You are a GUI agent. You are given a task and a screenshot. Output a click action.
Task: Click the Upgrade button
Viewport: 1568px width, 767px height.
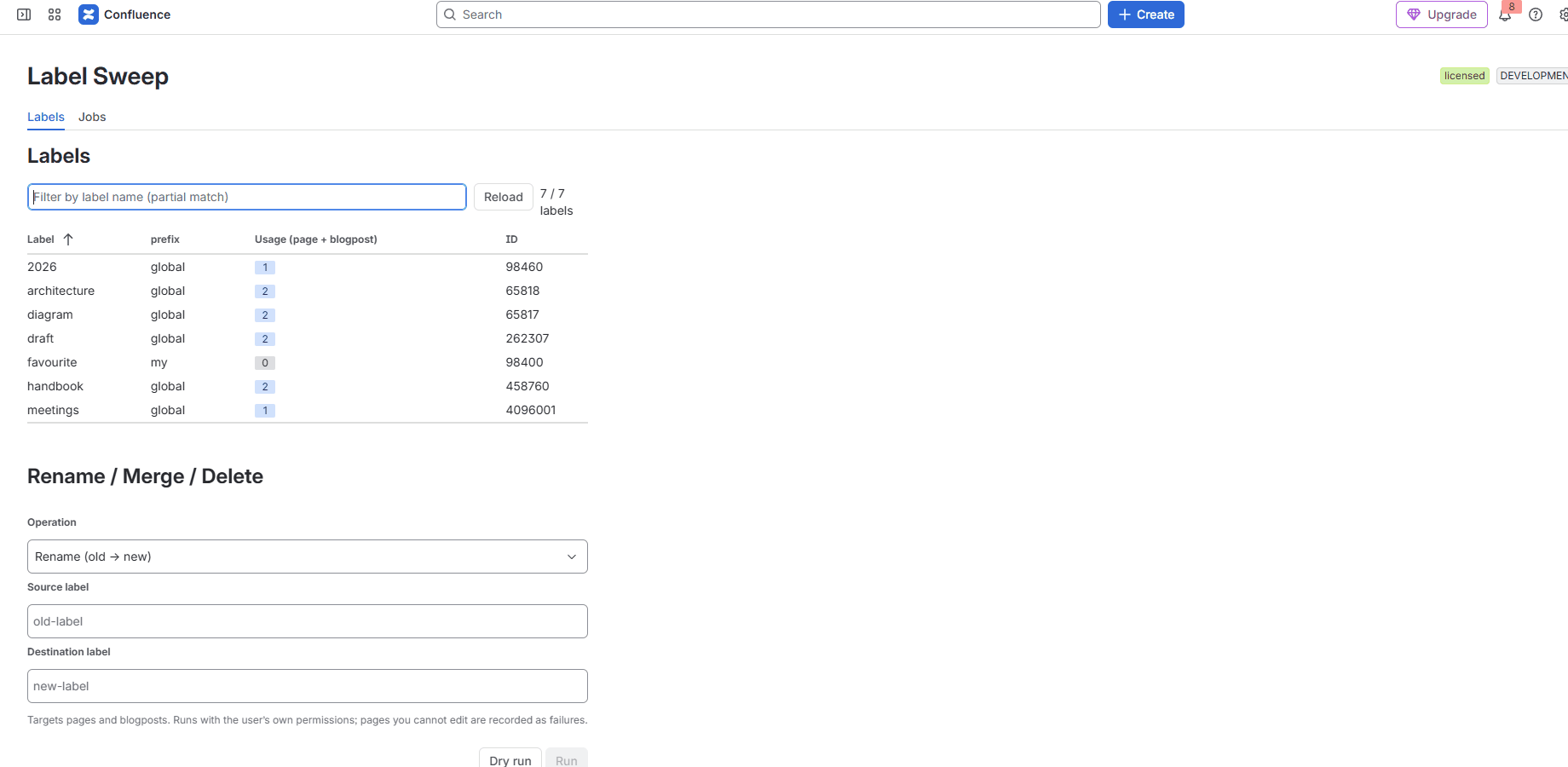[1442, 14]
